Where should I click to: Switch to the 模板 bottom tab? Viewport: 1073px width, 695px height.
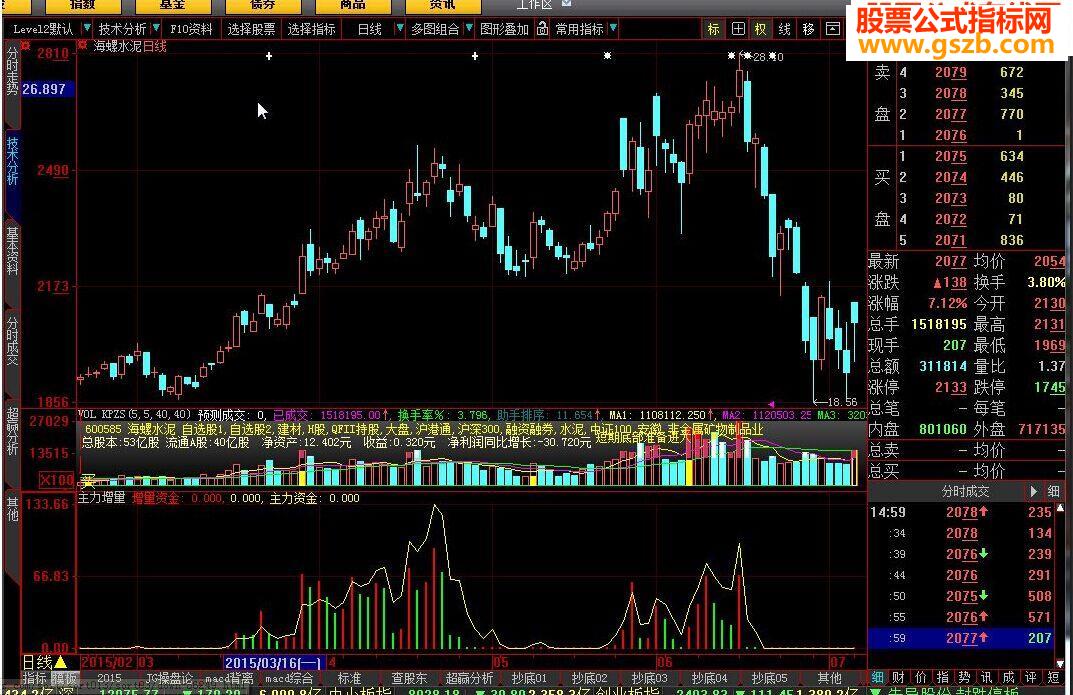[65, 678]
